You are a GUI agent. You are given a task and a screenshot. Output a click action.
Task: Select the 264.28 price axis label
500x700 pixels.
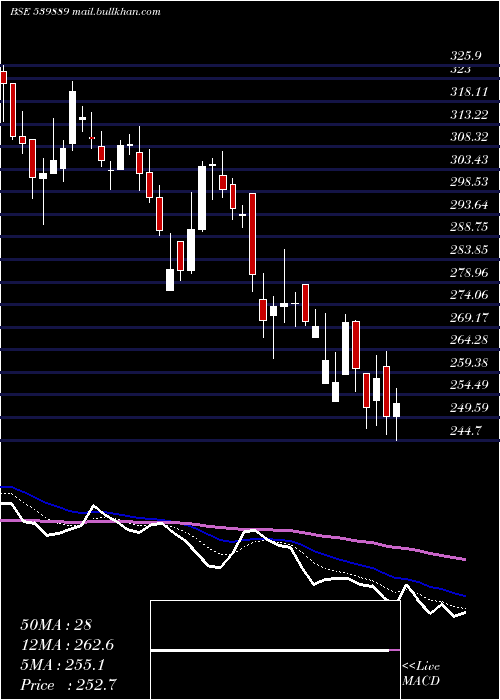[x=469, y=340]
